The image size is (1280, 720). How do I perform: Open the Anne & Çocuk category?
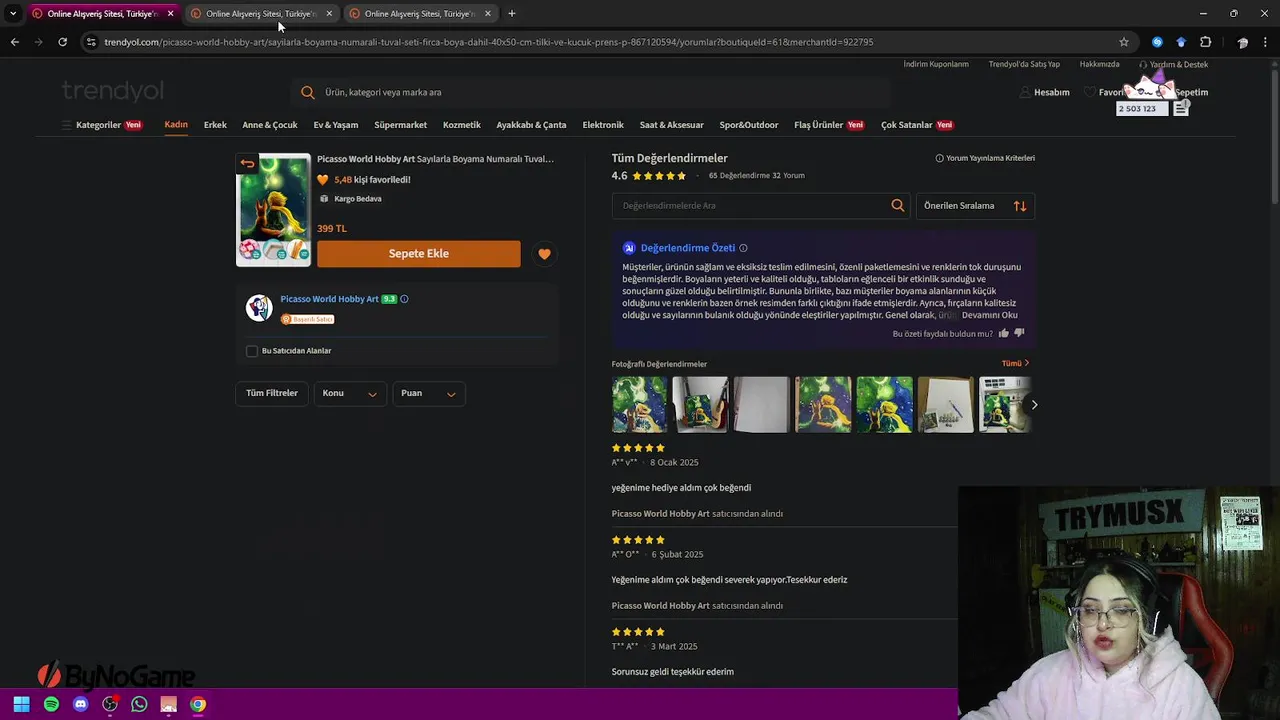click(x=270, y=125)
